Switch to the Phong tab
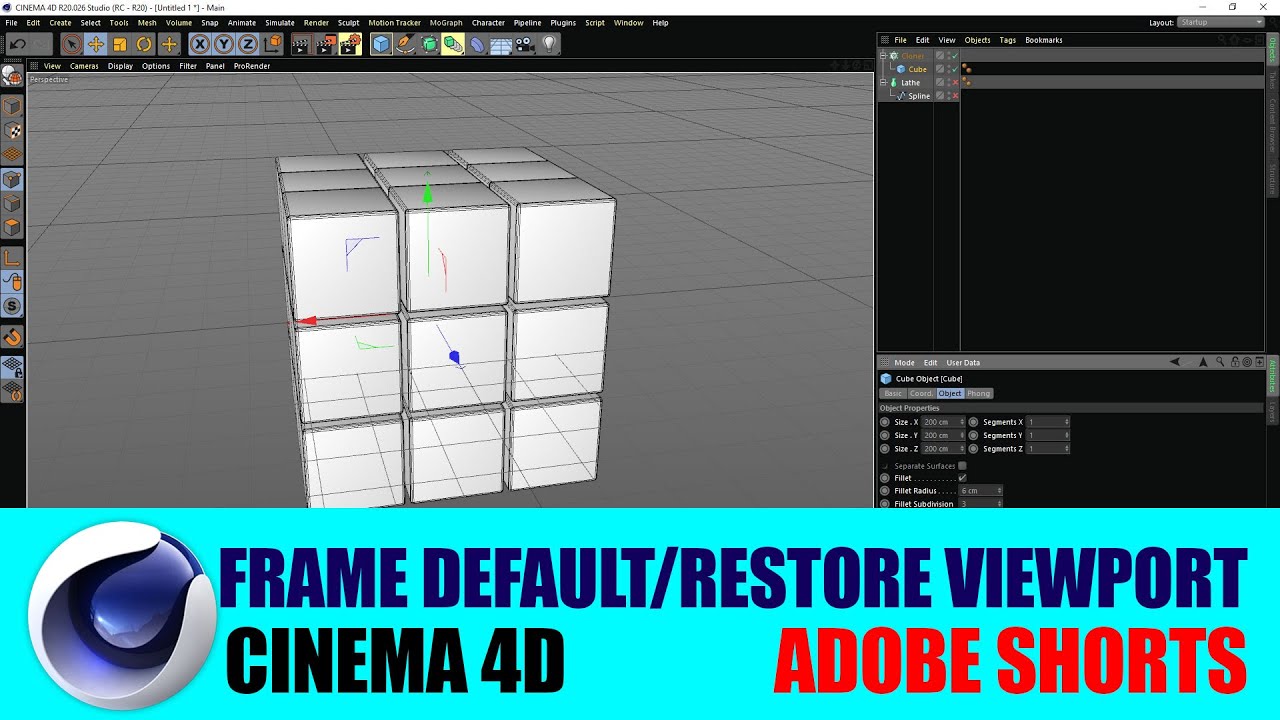Viewport: 1280px width, 720px height. click(979, 393)
